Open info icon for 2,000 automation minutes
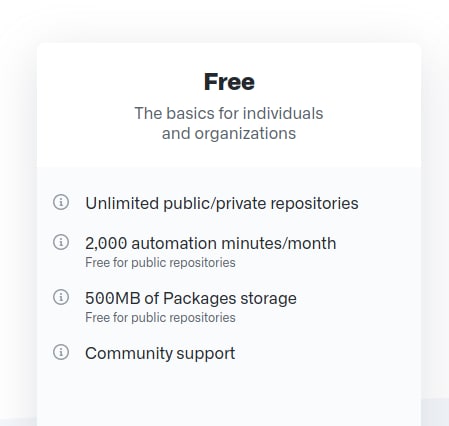 [61, 242]
